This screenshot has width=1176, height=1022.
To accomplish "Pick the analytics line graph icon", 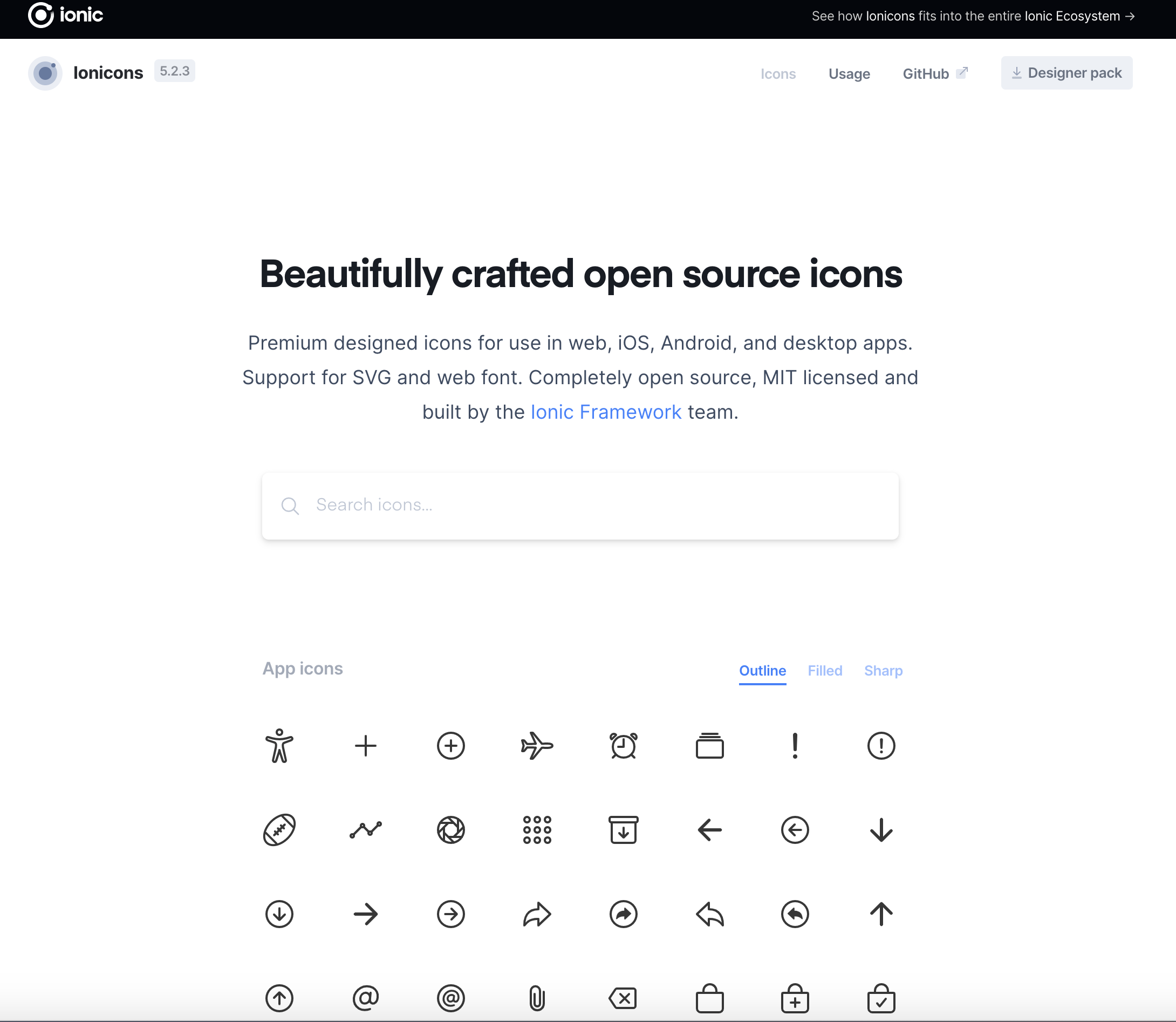I will [x=365, y=830].
